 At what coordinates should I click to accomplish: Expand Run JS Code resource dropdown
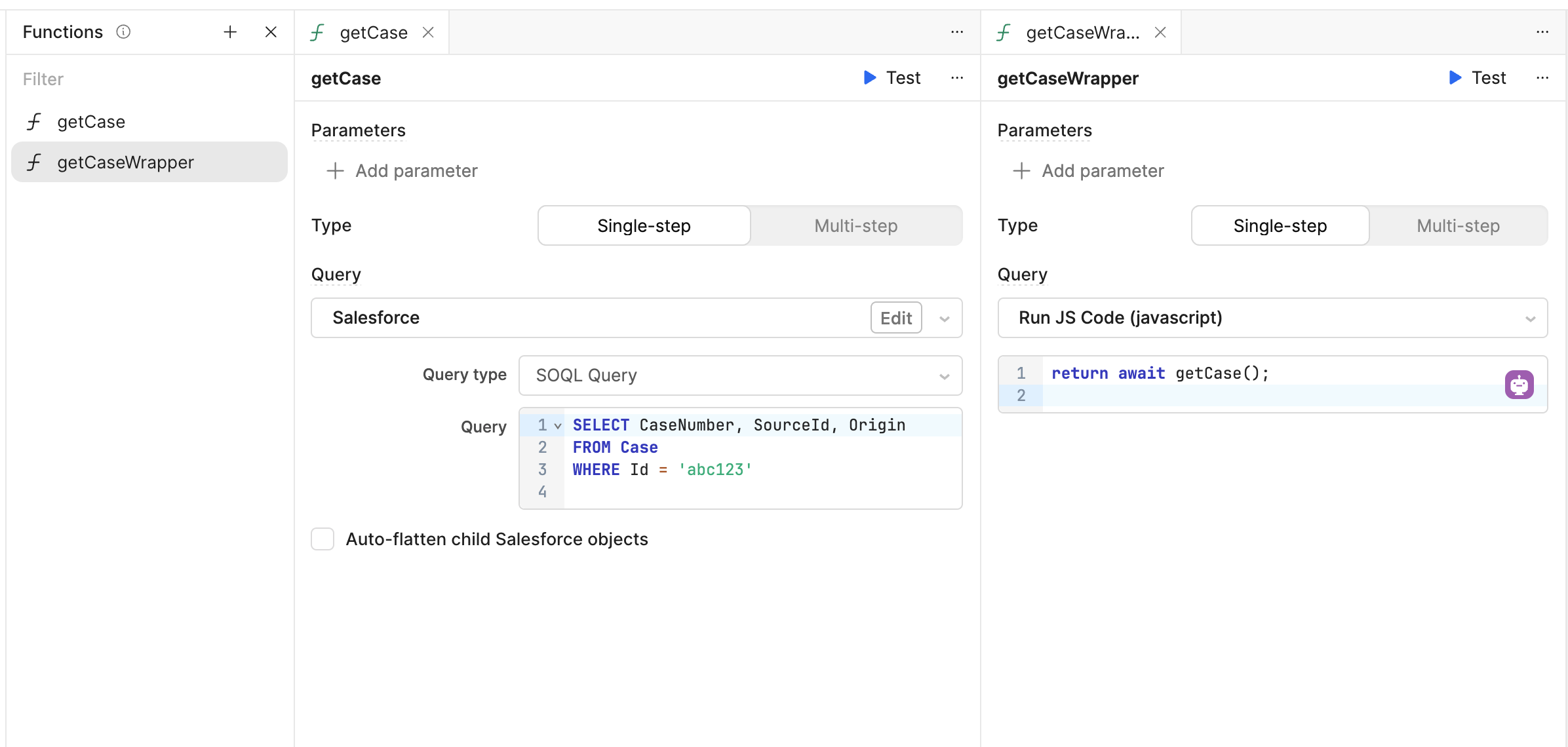[x=1272, y=318]
